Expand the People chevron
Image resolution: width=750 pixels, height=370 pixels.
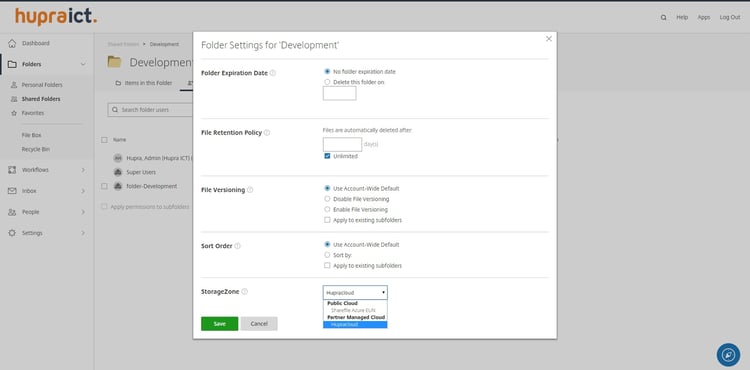pyautogui.click(x=83, y=212)
